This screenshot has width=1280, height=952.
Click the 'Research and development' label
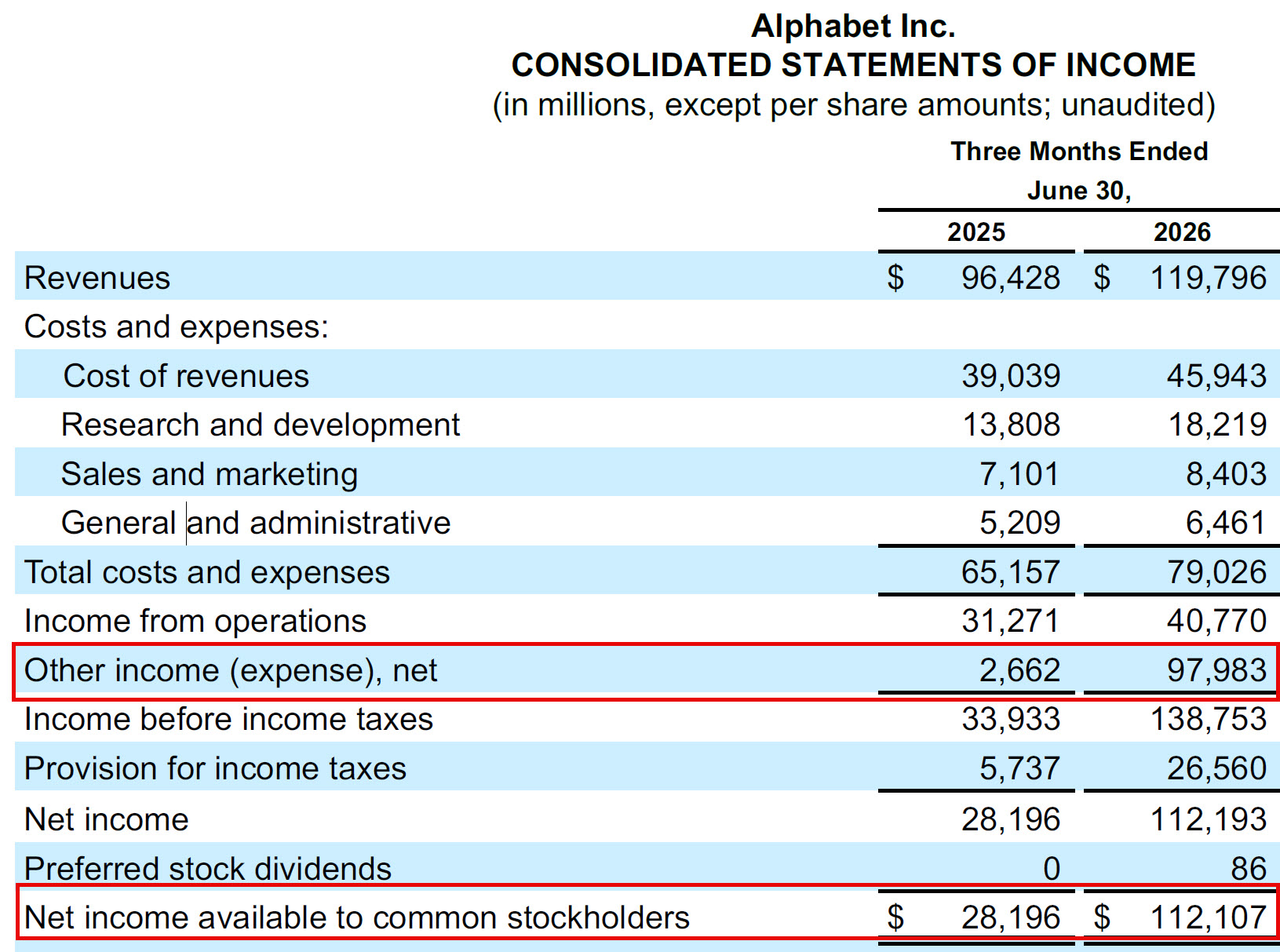(x=261, y=425)
